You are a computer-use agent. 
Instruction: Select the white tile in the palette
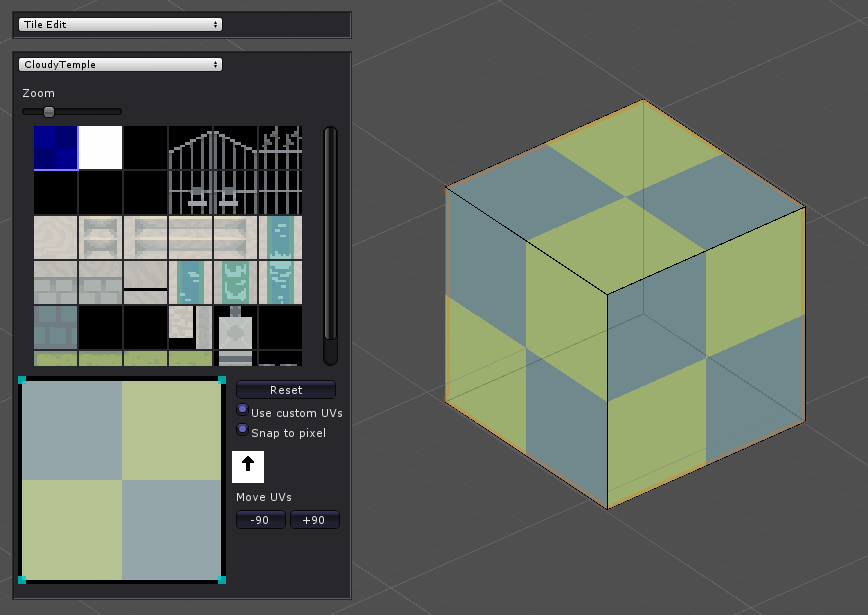coord(100,147)
